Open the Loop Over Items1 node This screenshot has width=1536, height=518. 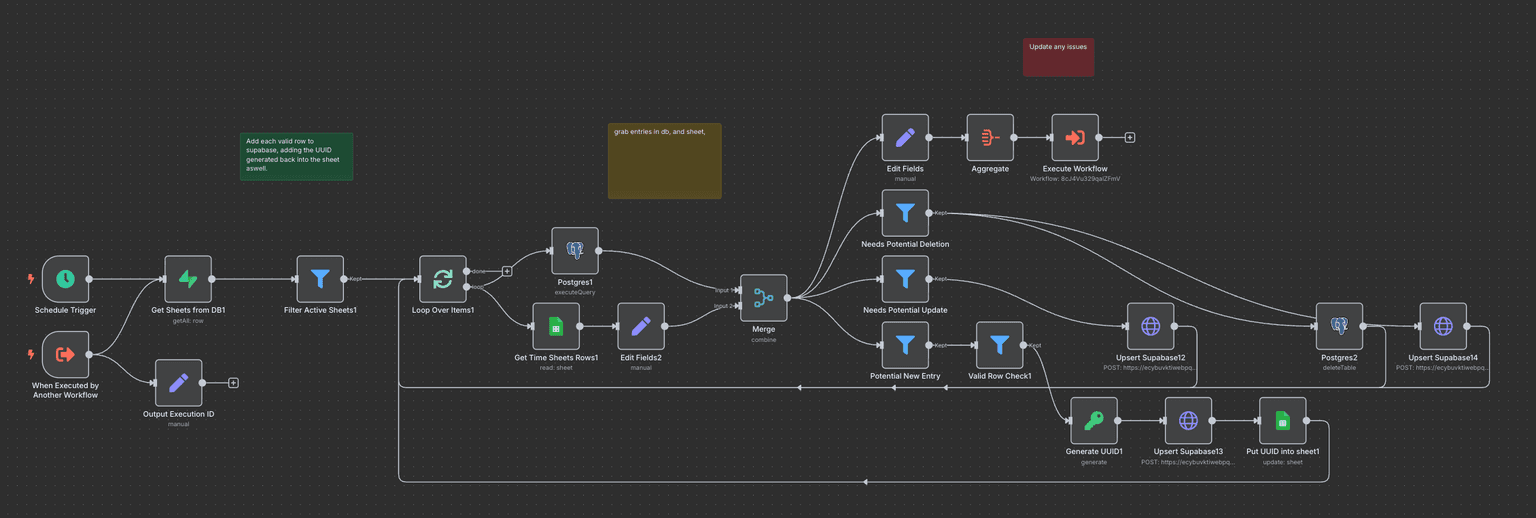(442, 279)
